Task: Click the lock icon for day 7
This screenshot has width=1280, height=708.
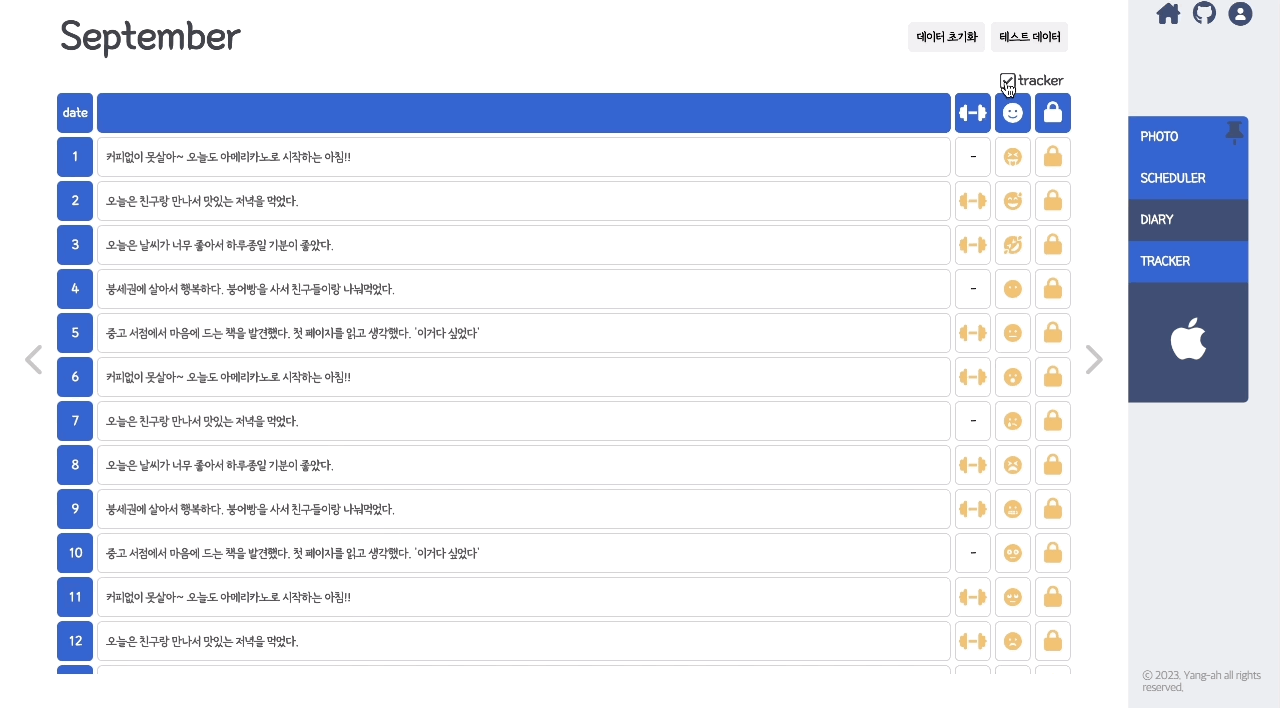Action: [1053, 421]
